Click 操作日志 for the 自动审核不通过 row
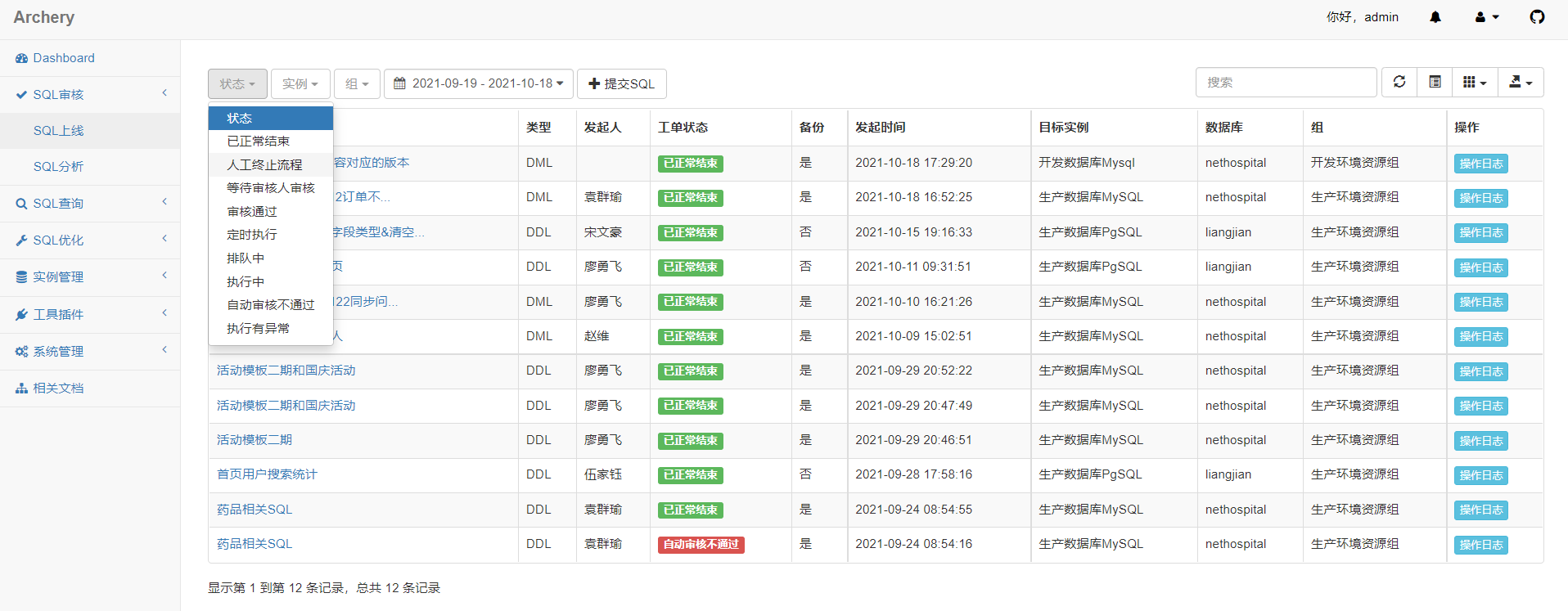Viewport: 1568px width, 611px height. pyautogui.click(x=1480, y=545)
